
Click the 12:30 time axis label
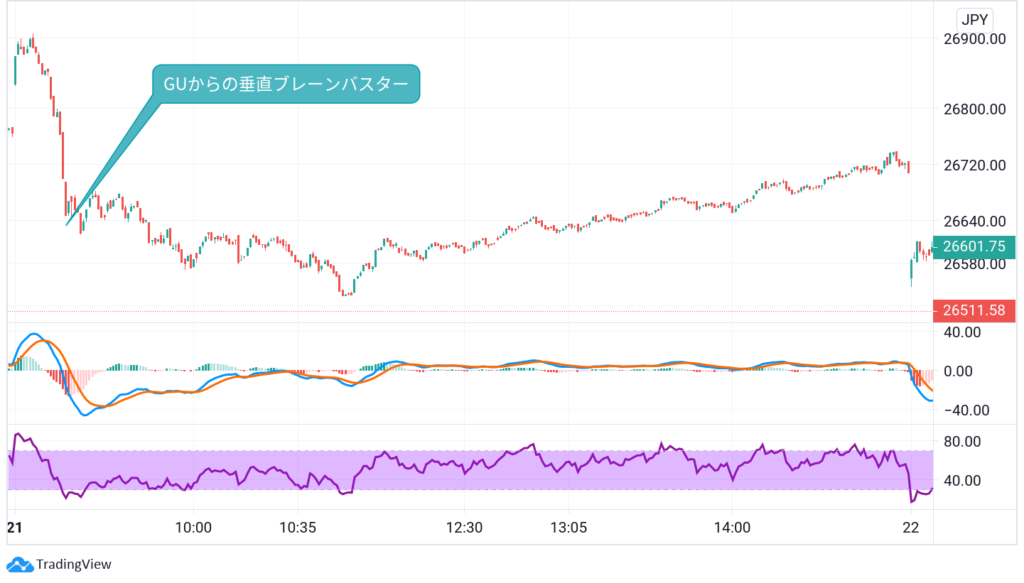(464, 528)
